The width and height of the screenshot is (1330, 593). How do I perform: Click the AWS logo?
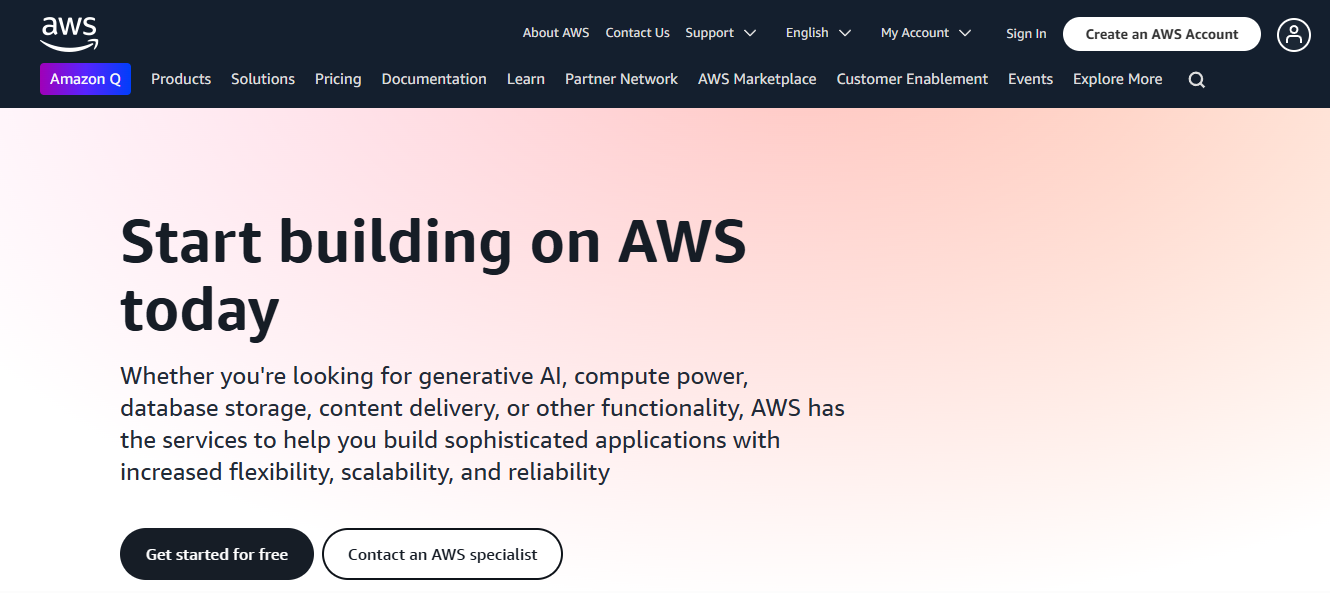pyautogui.click(x=69, y=34)
